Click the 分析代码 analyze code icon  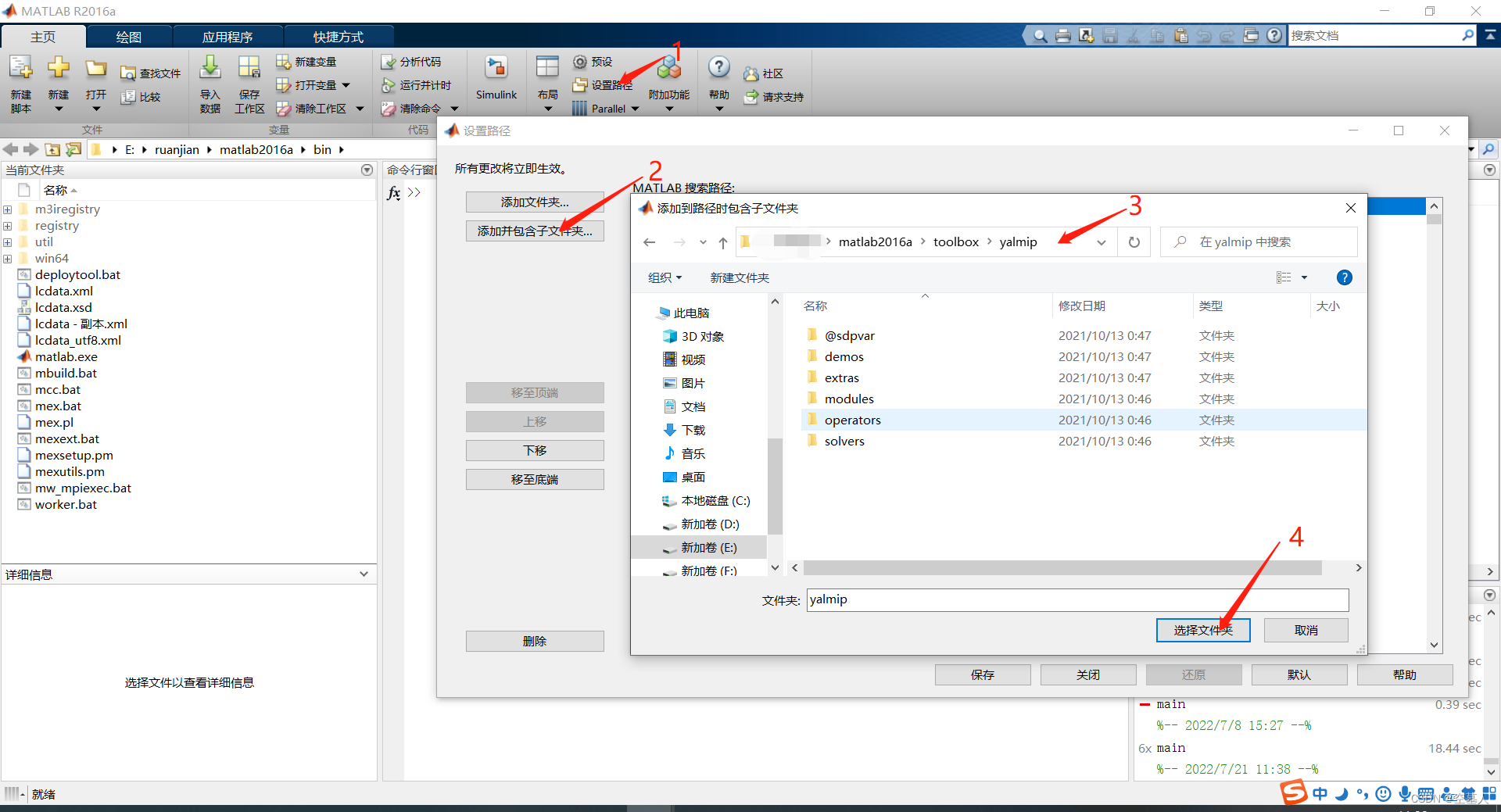(389, 62)
